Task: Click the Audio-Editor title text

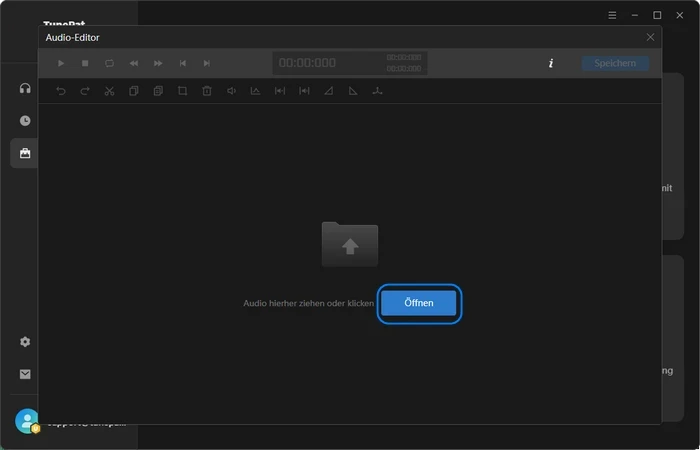Action: pyautogui.click(x=72, y=38)
